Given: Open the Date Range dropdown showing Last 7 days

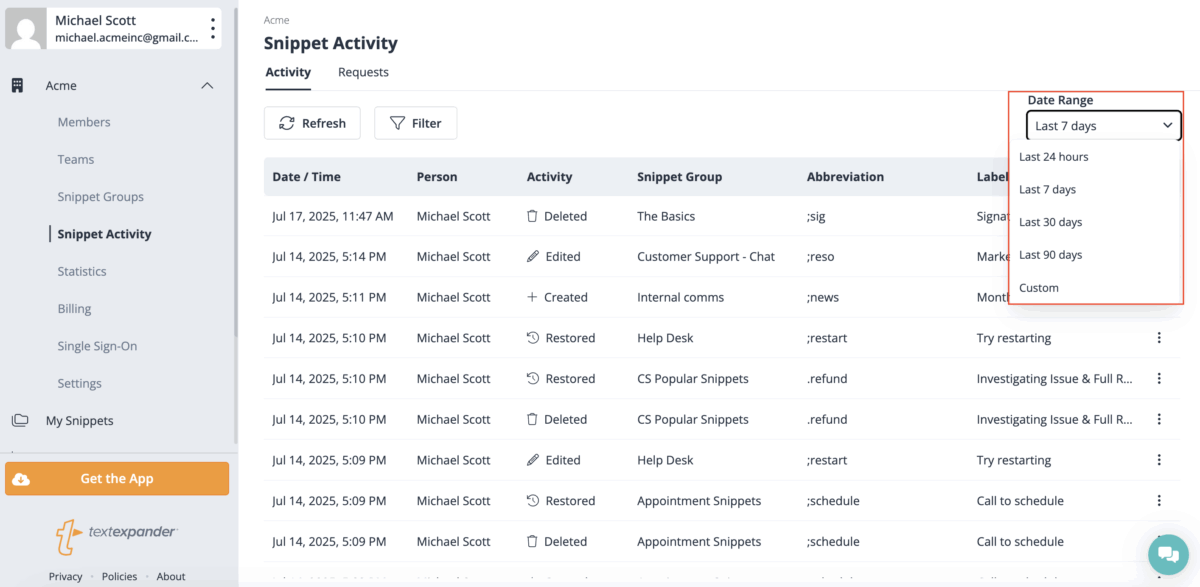Looking at the screenshot, I should (x=1103, y=125).
